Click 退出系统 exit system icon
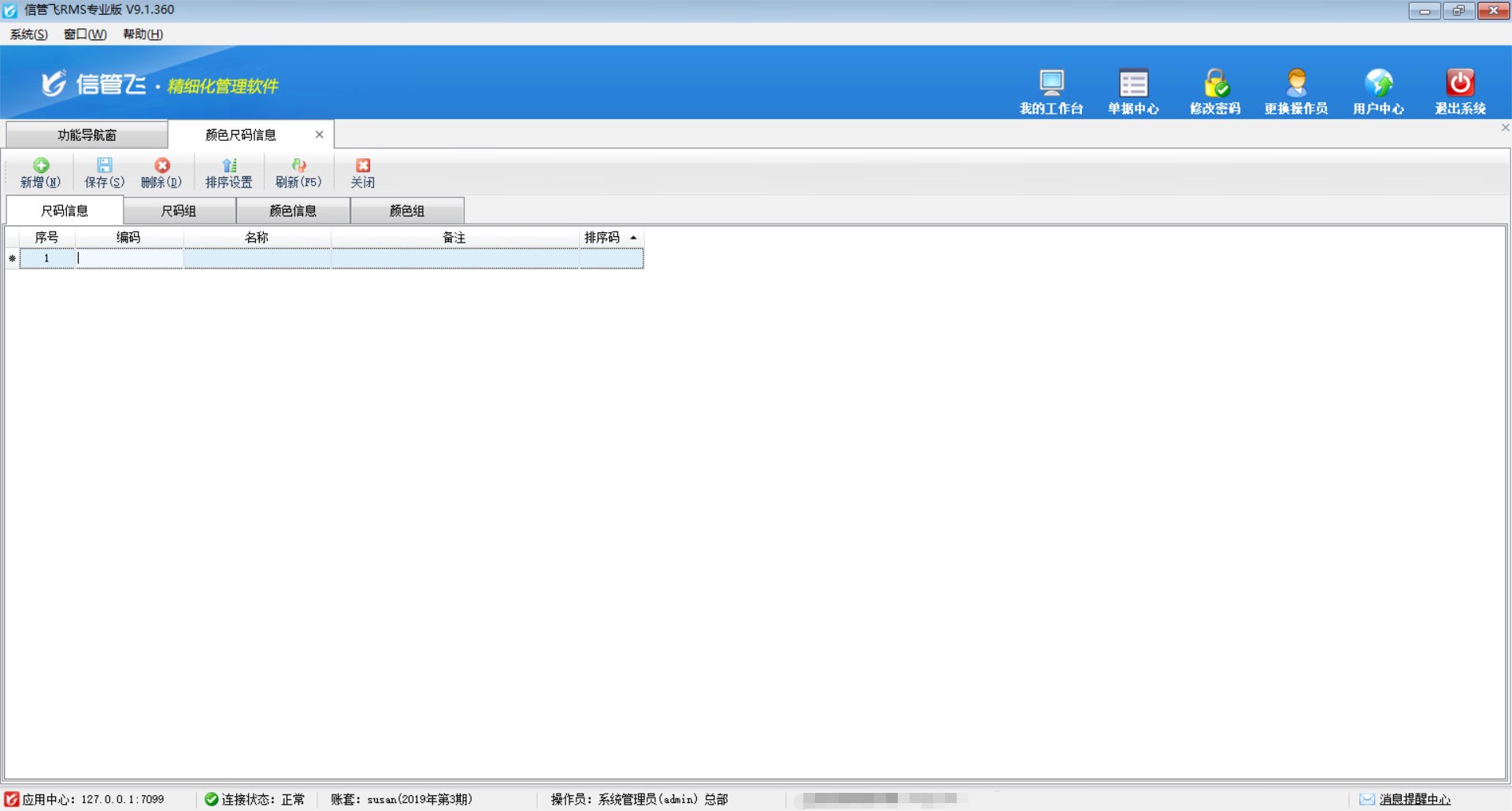1512x811 pixels. 1460,83
